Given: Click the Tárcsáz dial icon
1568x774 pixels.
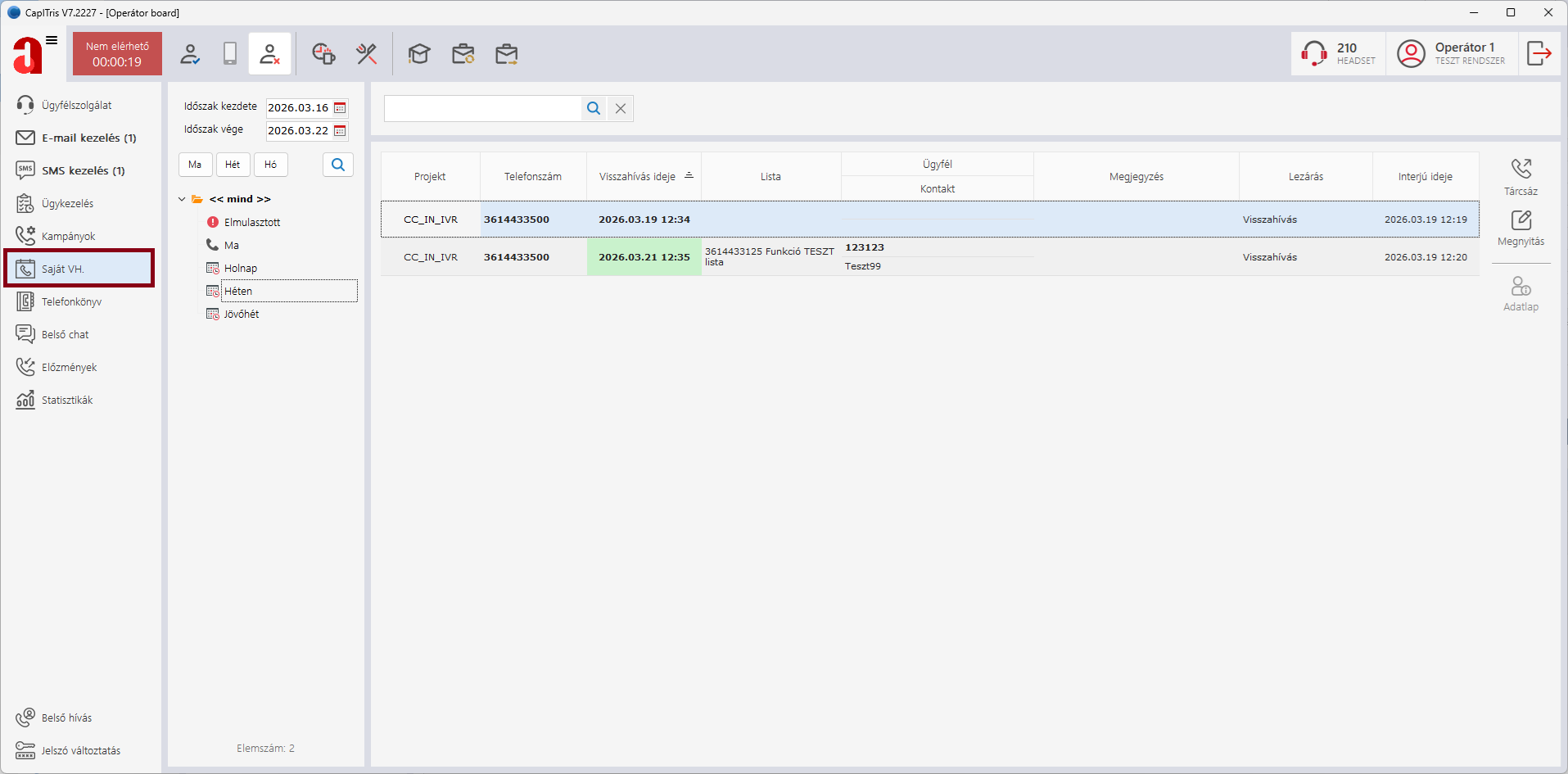Looking at the screenshot, I should pyautogui.click(x=1521, y=170).
